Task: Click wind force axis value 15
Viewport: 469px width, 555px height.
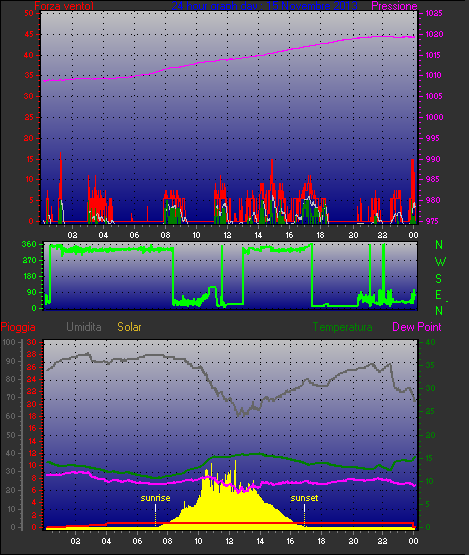Action: click(29, 159)
